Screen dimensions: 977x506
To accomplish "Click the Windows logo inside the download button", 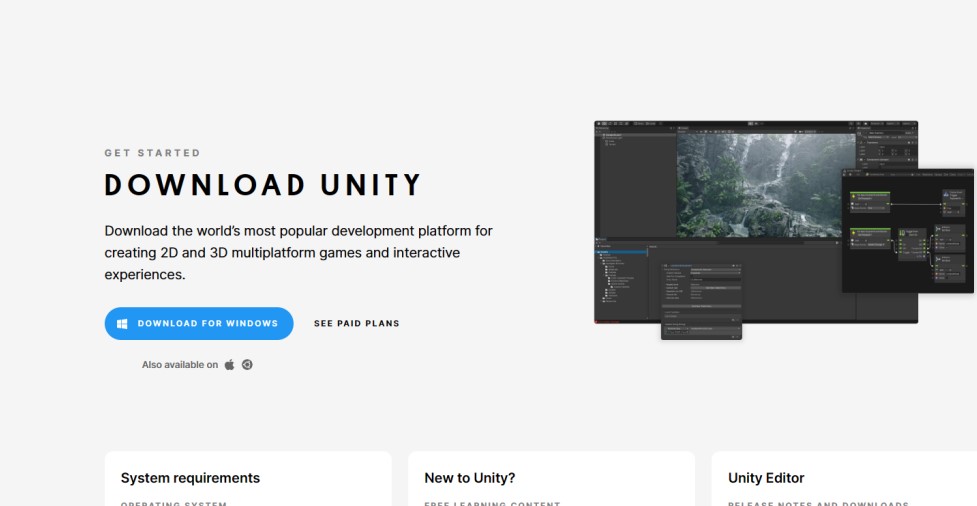I will pyautogui.click(x=122, y=324).
